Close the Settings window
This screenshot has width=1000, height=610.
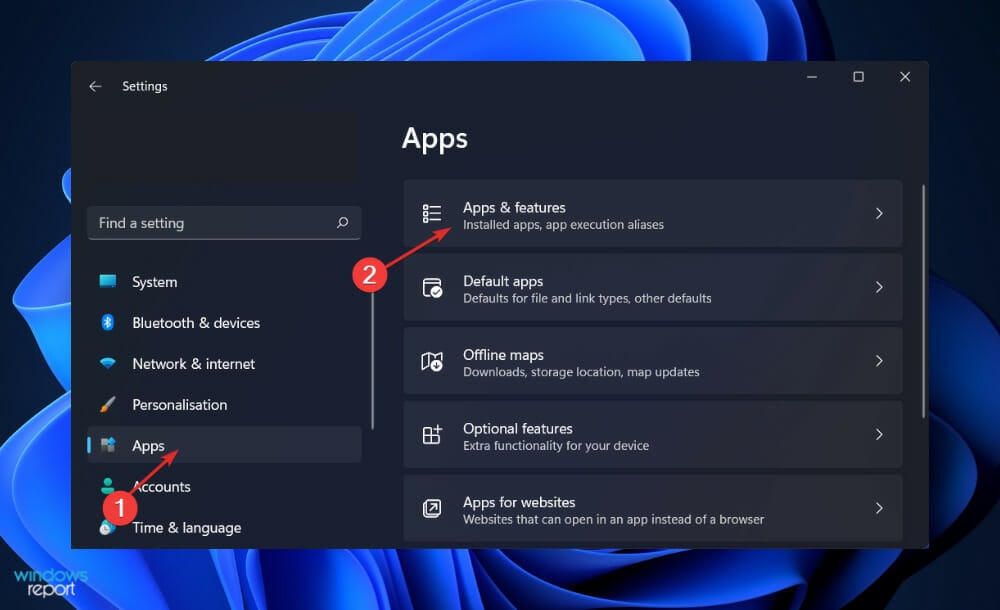point(905,77)
